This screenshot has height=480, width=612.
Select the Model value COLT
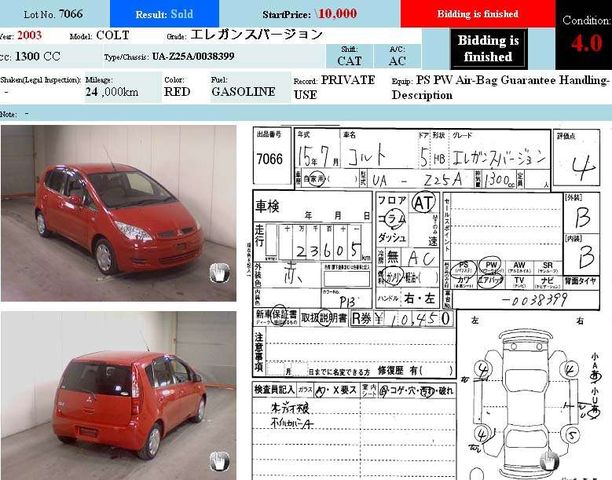[x=113, y=35]
